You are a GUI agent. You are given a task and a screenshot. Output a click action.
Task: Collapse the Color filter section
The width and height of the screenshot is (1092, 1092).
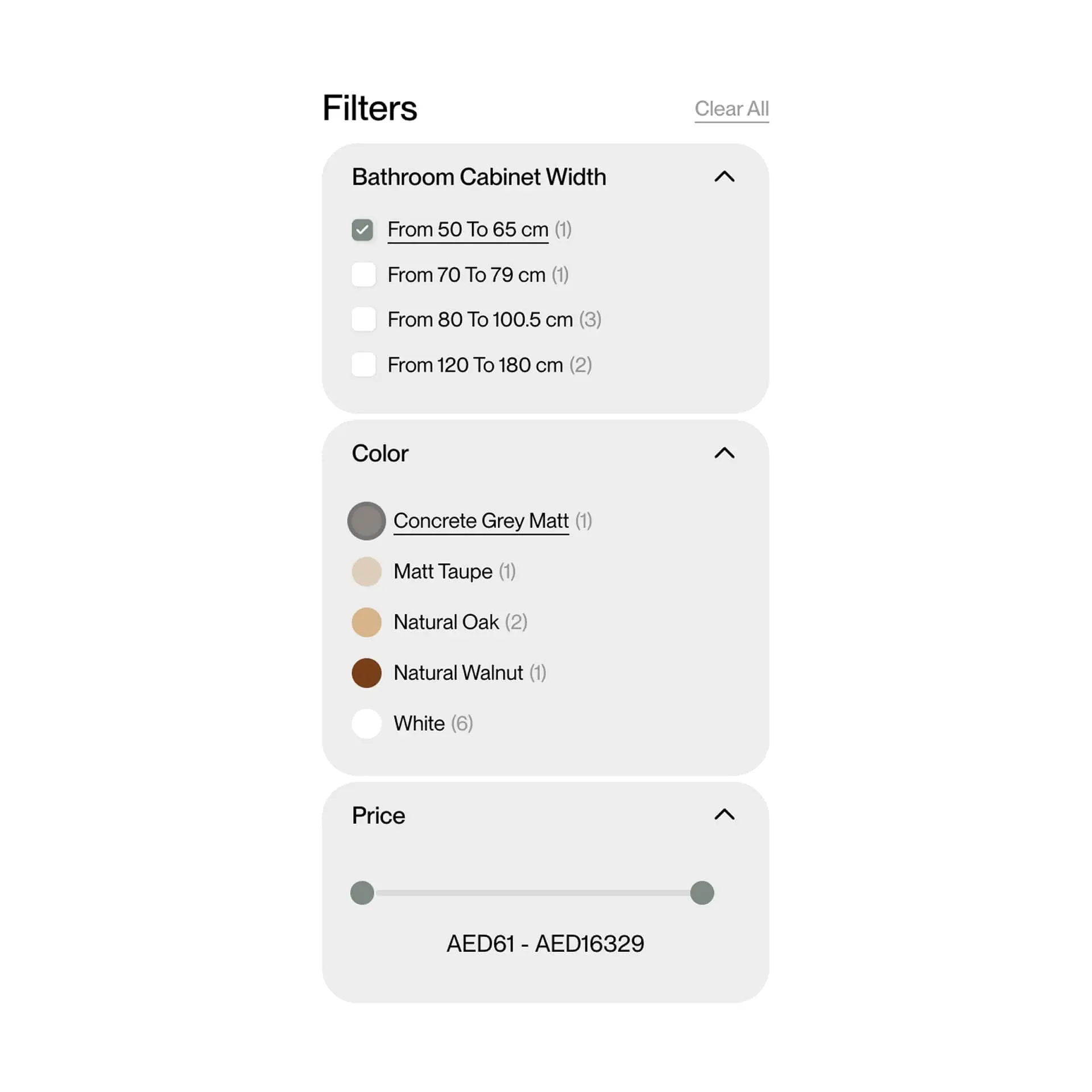724,453
